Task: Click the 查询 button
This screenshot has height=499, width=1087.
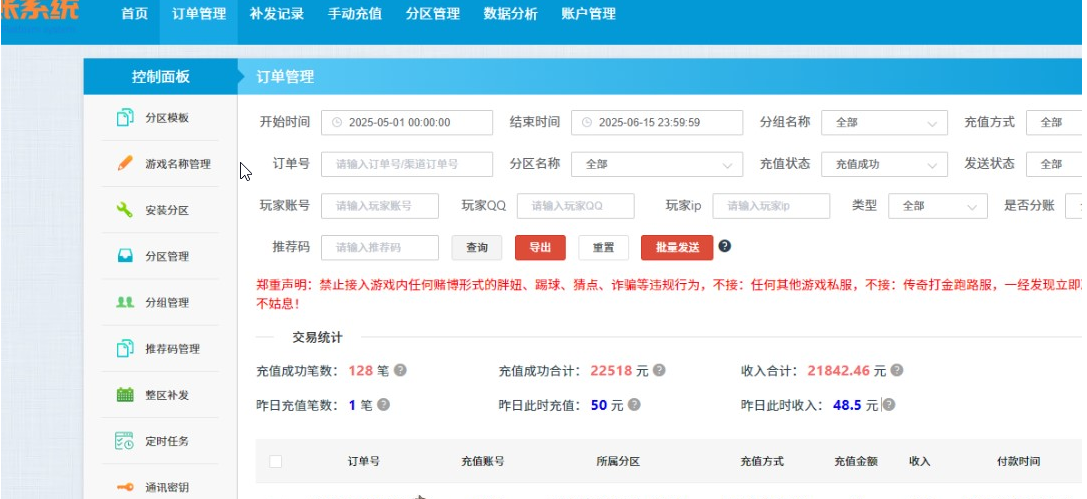Action: tap(477, 247)
